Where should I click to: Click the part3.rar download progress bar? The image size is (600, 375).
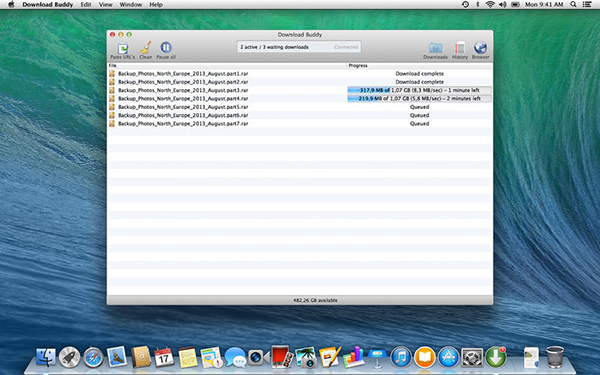(x=419, y=90)
